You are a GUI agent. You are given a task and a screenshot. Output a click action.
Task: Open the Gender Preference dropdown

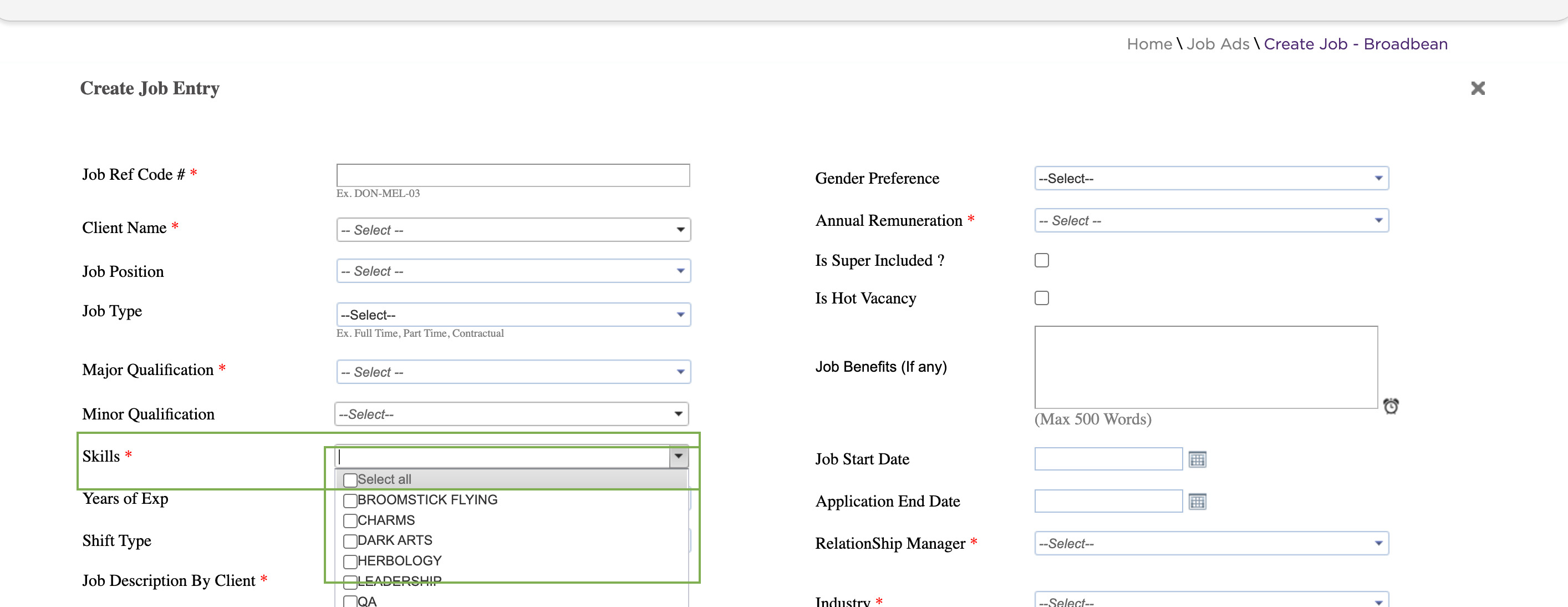pos(1211,179)
